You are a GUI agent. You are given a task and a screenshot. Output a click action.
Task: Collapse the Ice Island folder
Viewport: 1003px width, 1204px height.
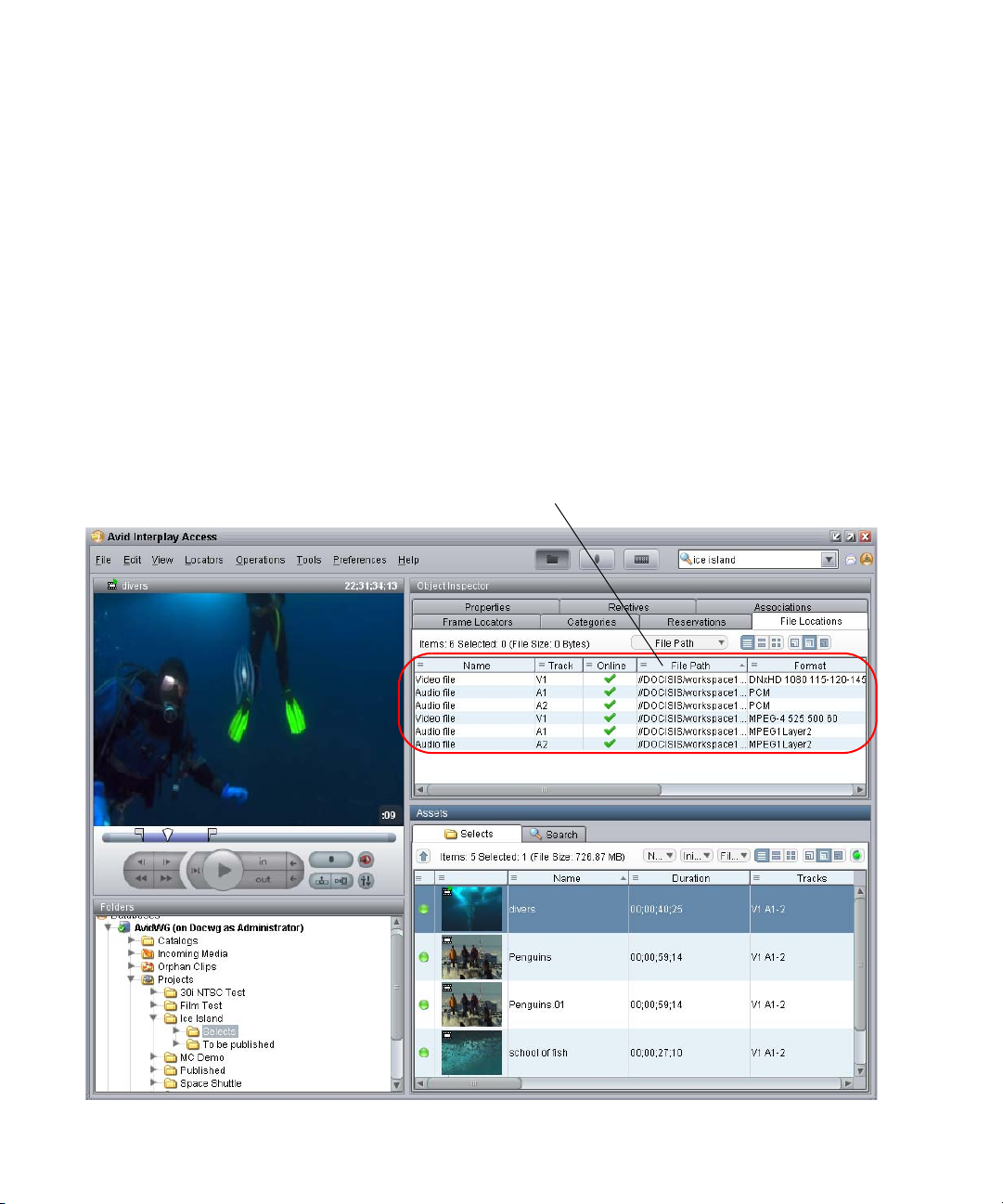[x=154, y=1018]
